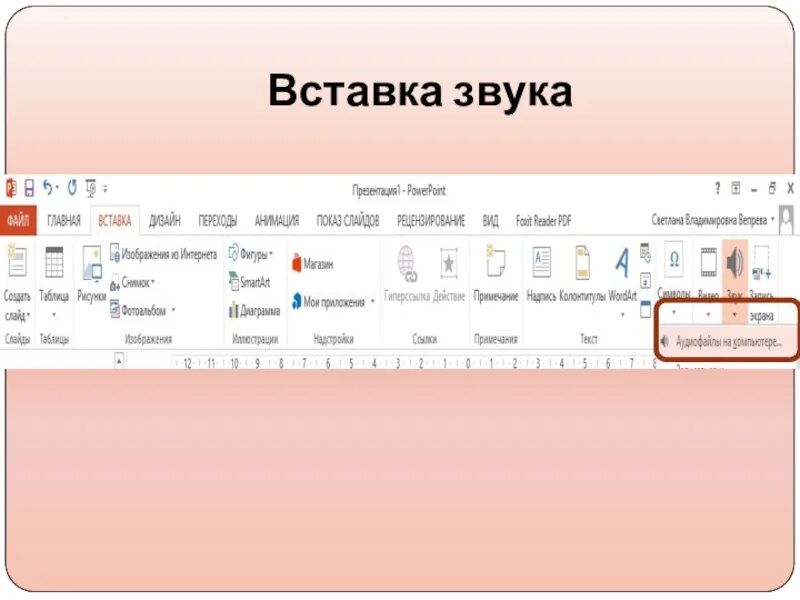Select the ВСТАВКА tab
Viewport: 800px width, 600px height.
click(115, 221)
